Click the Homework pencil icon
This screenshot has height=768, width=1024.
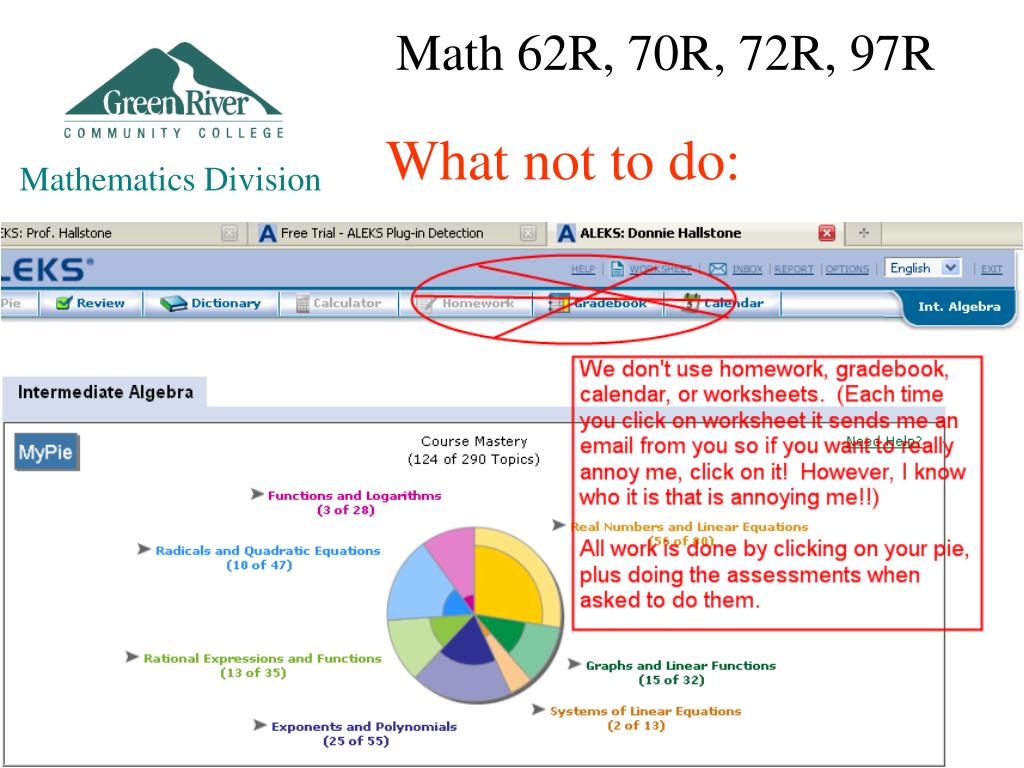coord(426,304)
